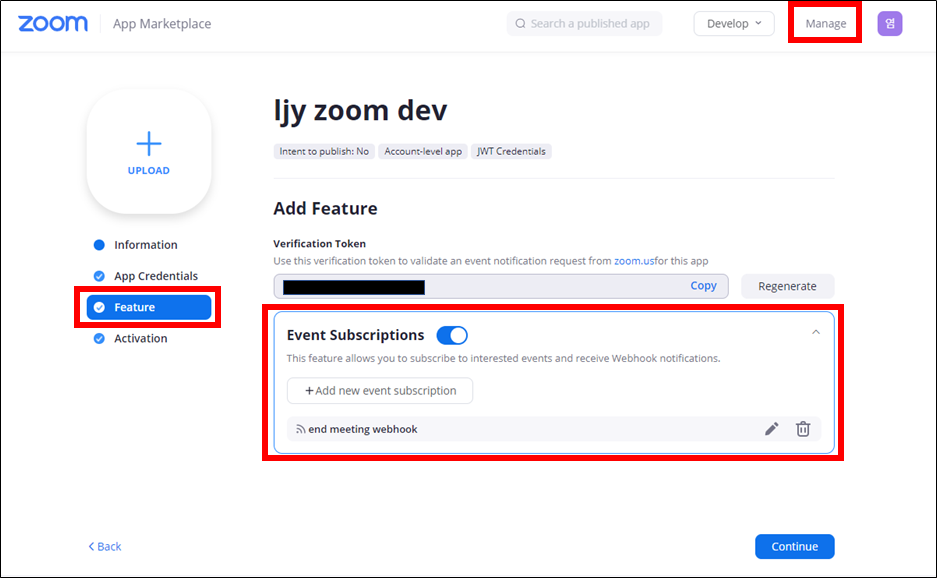Click the search a published app field
The height and width of the screenshot is (578, 937).
click(584, 23)
